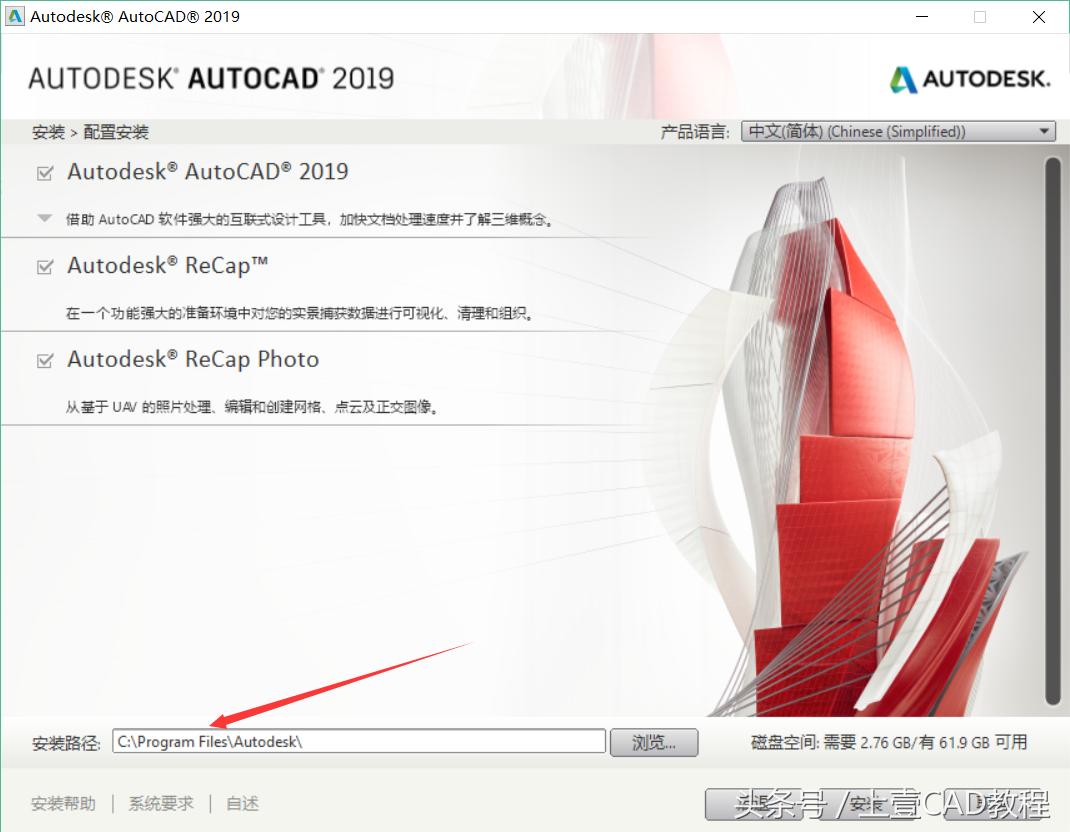Click inside the 安装路径 path field

pos(355,741)
